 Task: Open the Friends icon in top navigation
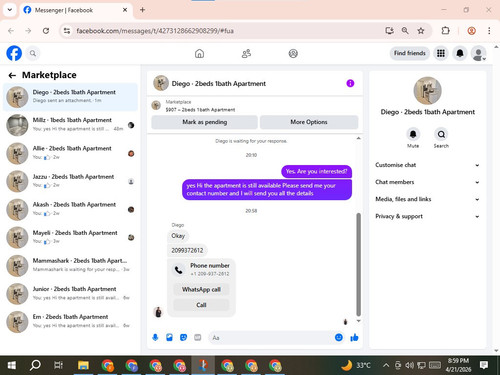[246, 53]
